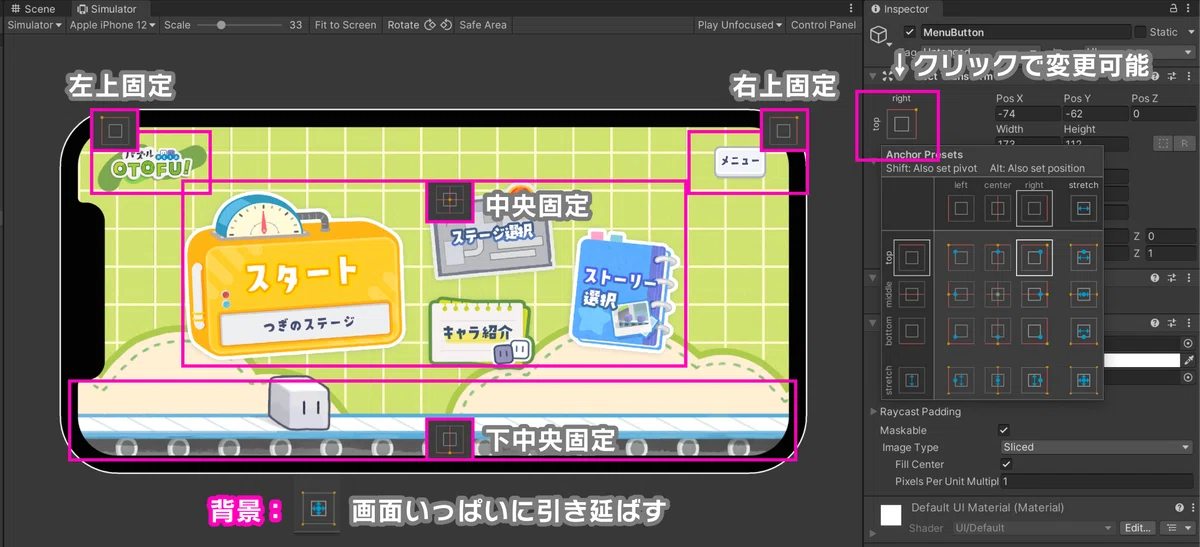Expand the Raycast Padding section
Image resolution: width=1200 pixels, height=547 pixels.
pyautogui.click(x=872, y=412)
